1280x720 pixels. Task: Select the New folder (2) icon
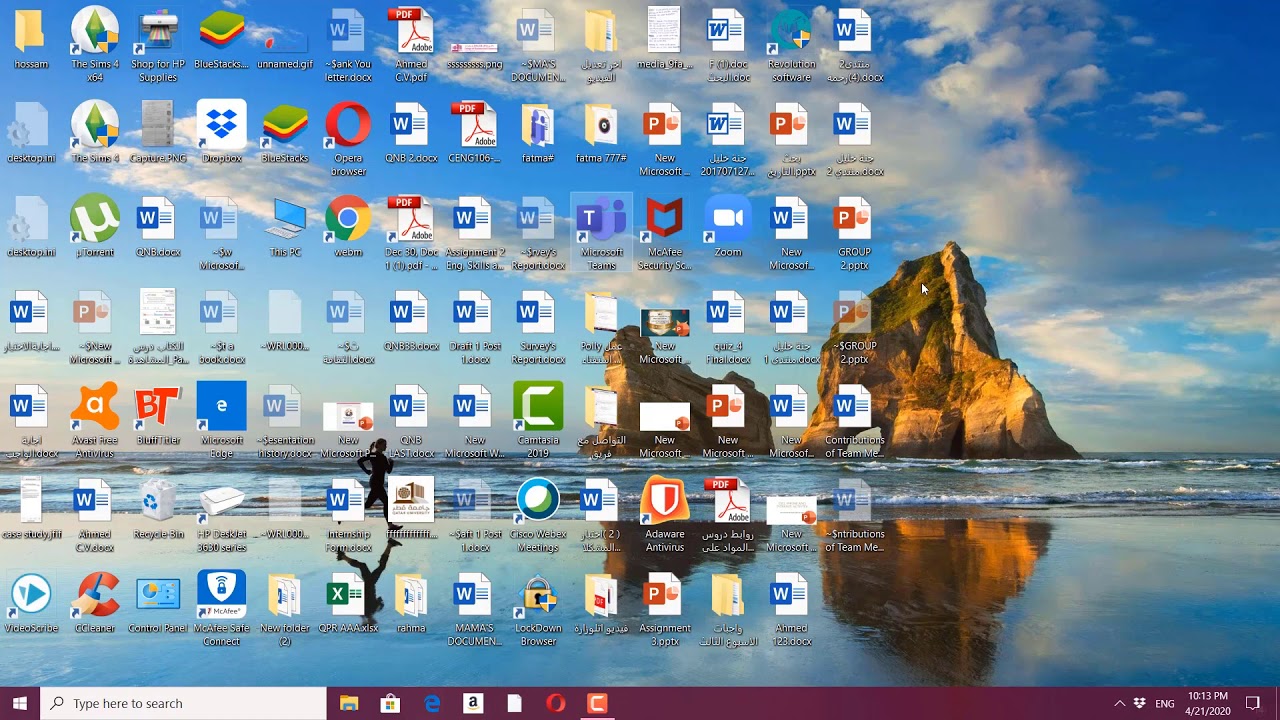(x=285, y=609)
